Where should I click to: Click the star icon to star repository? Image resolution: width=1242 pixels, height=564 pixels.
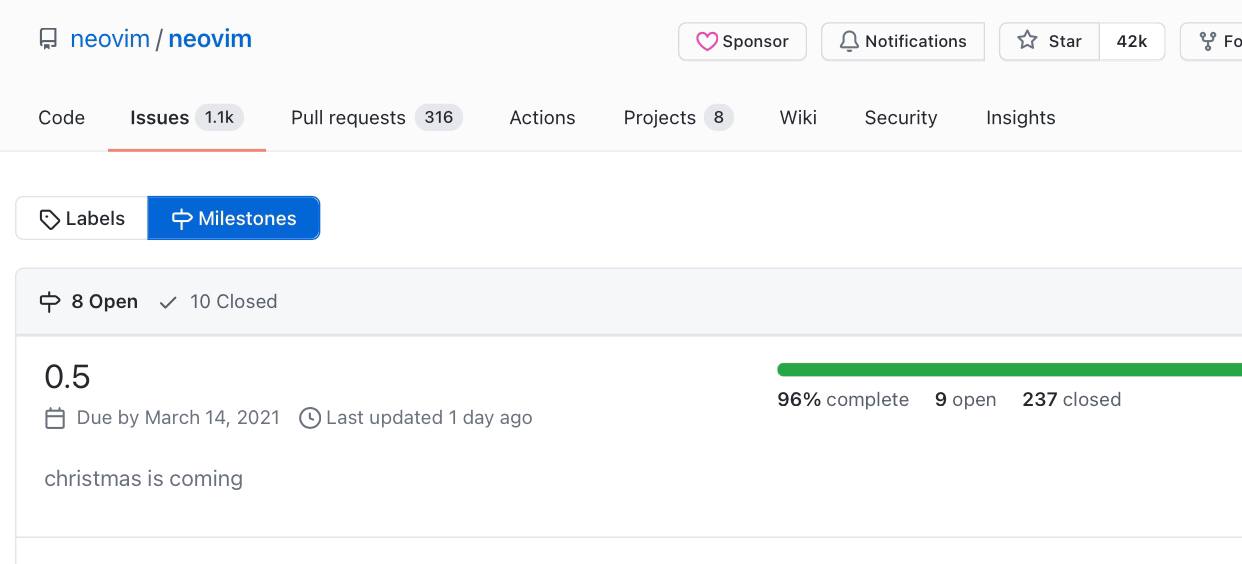(x=1027, y=41)
